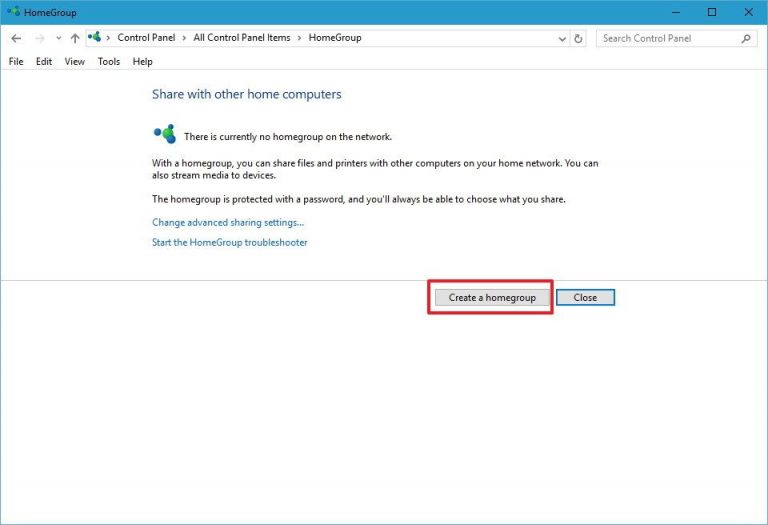Viewport: 768px width, 525px height.
Task: Start the HomeGroup troubleshooter
Action: click(x=229, y=242)
